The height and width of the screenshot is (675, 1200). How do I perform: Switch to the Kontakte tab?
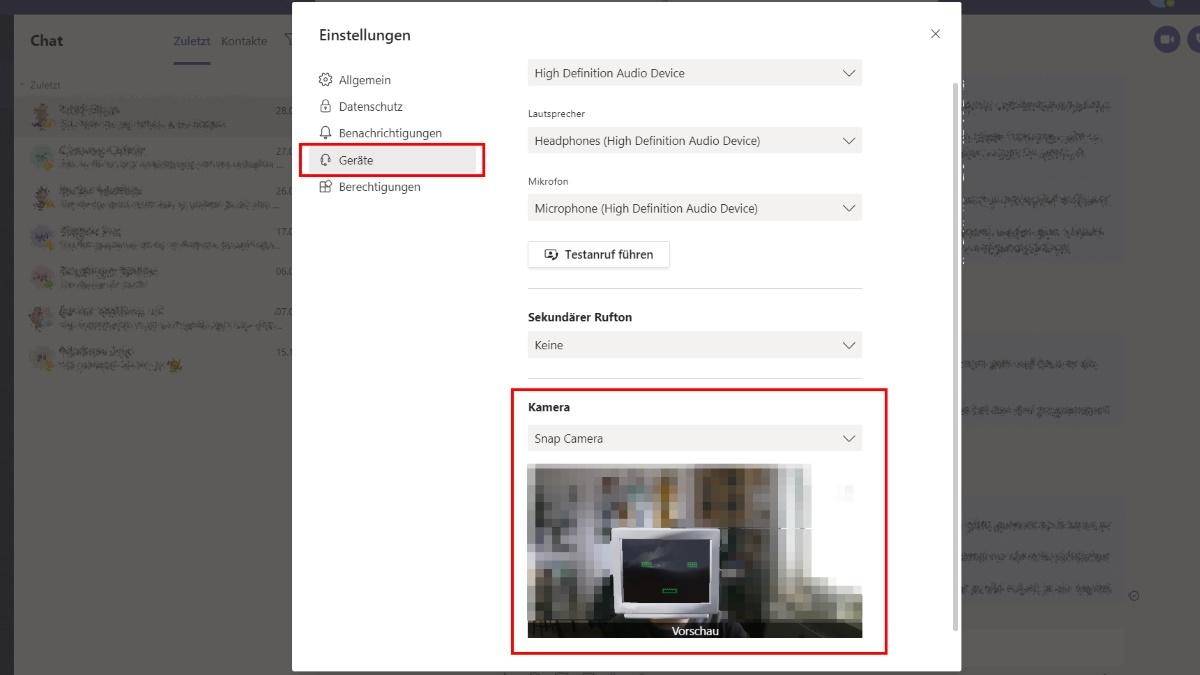pyautogui.click(x=243, y=41)
